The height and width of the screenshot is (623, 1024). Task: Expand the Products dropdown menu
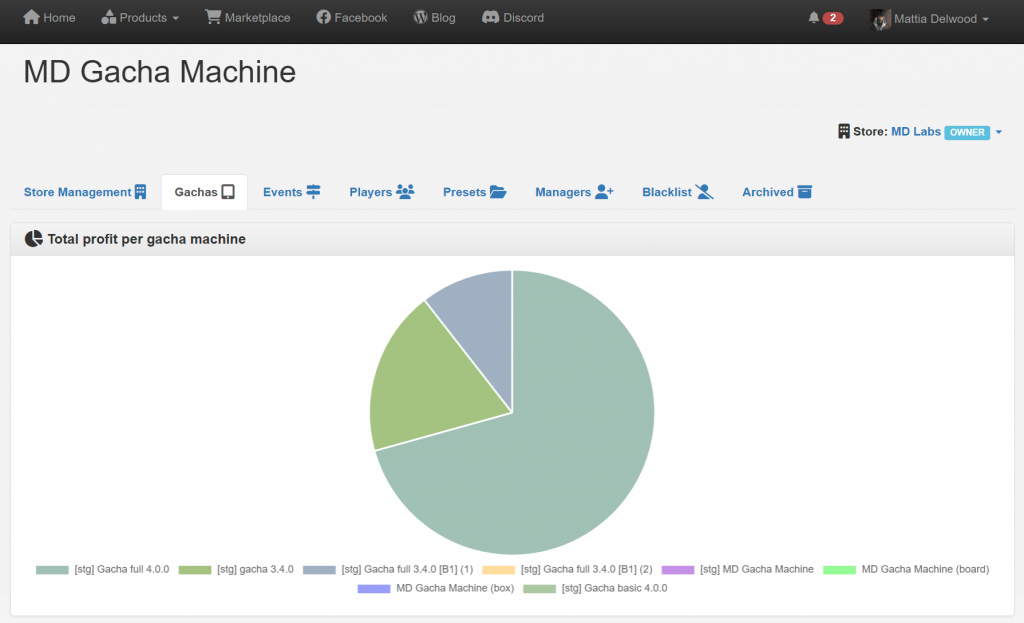pos(140,18)
